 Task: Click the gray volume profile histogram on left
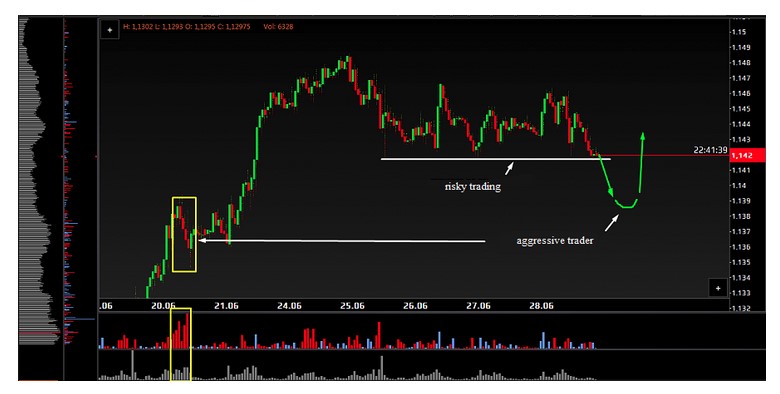tap(40, 182)
